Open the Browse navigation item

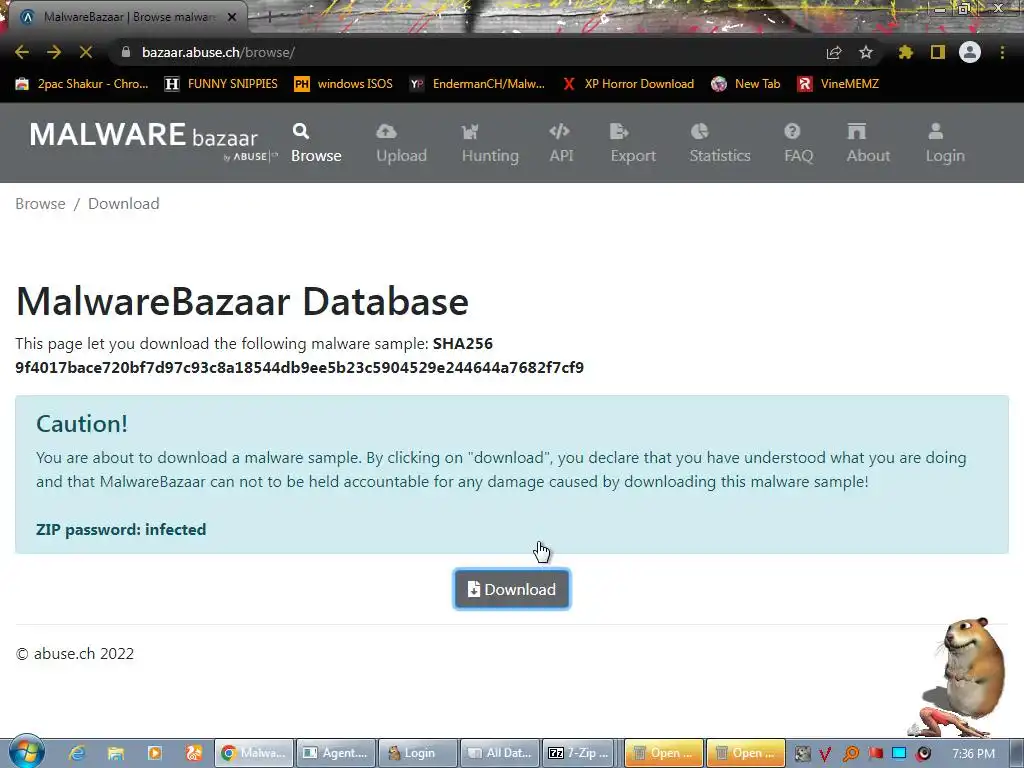[x=316, y=143]
